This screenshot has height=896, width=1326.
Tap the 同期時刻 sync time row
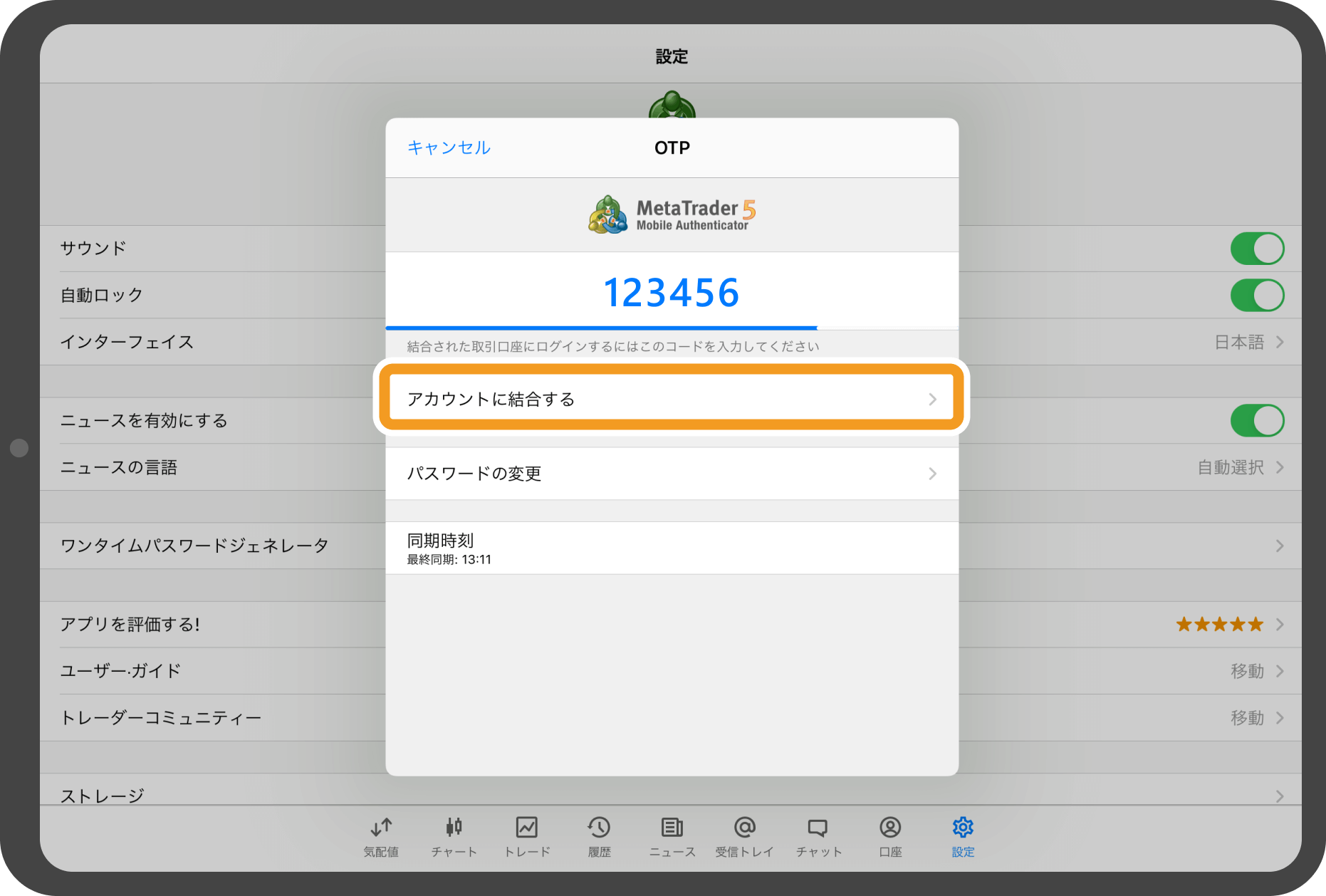click(x=672, y=548)
